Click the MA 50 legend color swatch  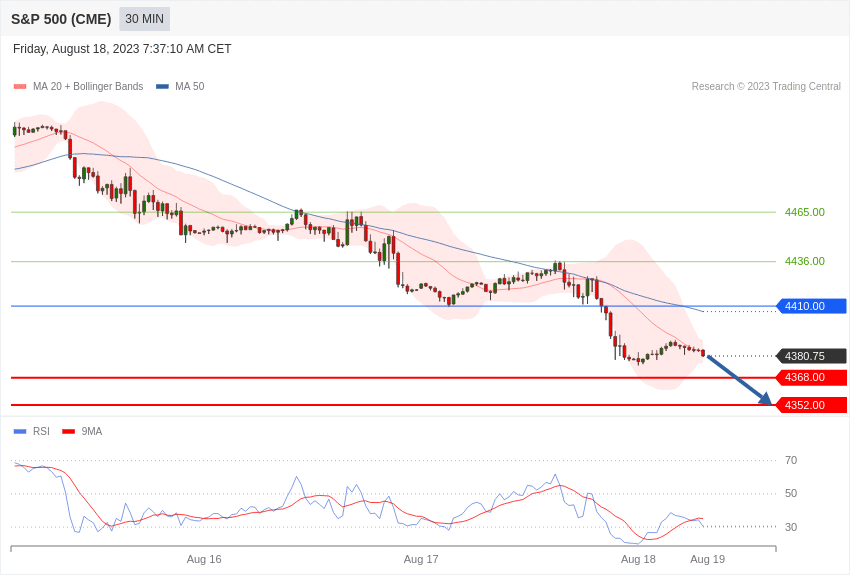point(162,86)
